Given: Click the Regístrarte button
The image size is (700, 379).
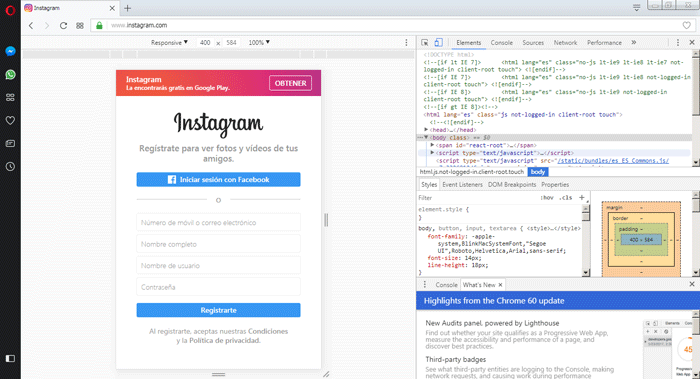Looking at the screenshot, I should pyautogui.click(x=218, y=310).
